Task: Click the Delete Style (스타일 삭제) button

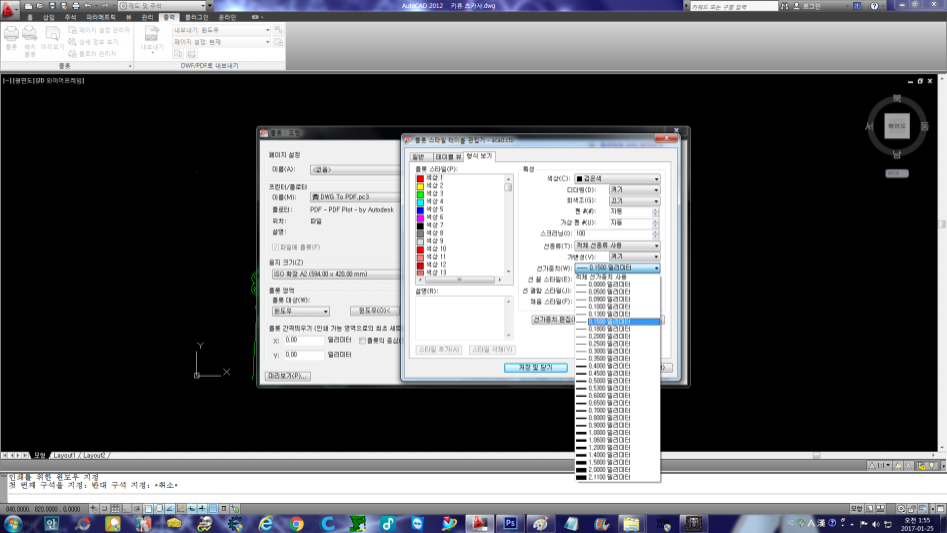Action: 492,349
